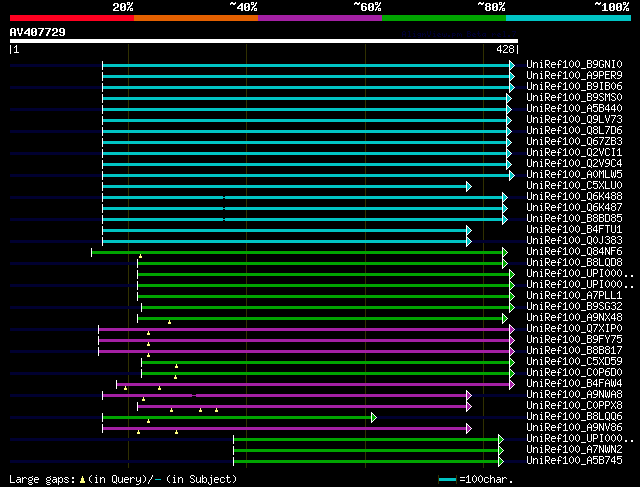Select the query name AV407729
This screenshot has width=640, height=487.
pos(38,32)
